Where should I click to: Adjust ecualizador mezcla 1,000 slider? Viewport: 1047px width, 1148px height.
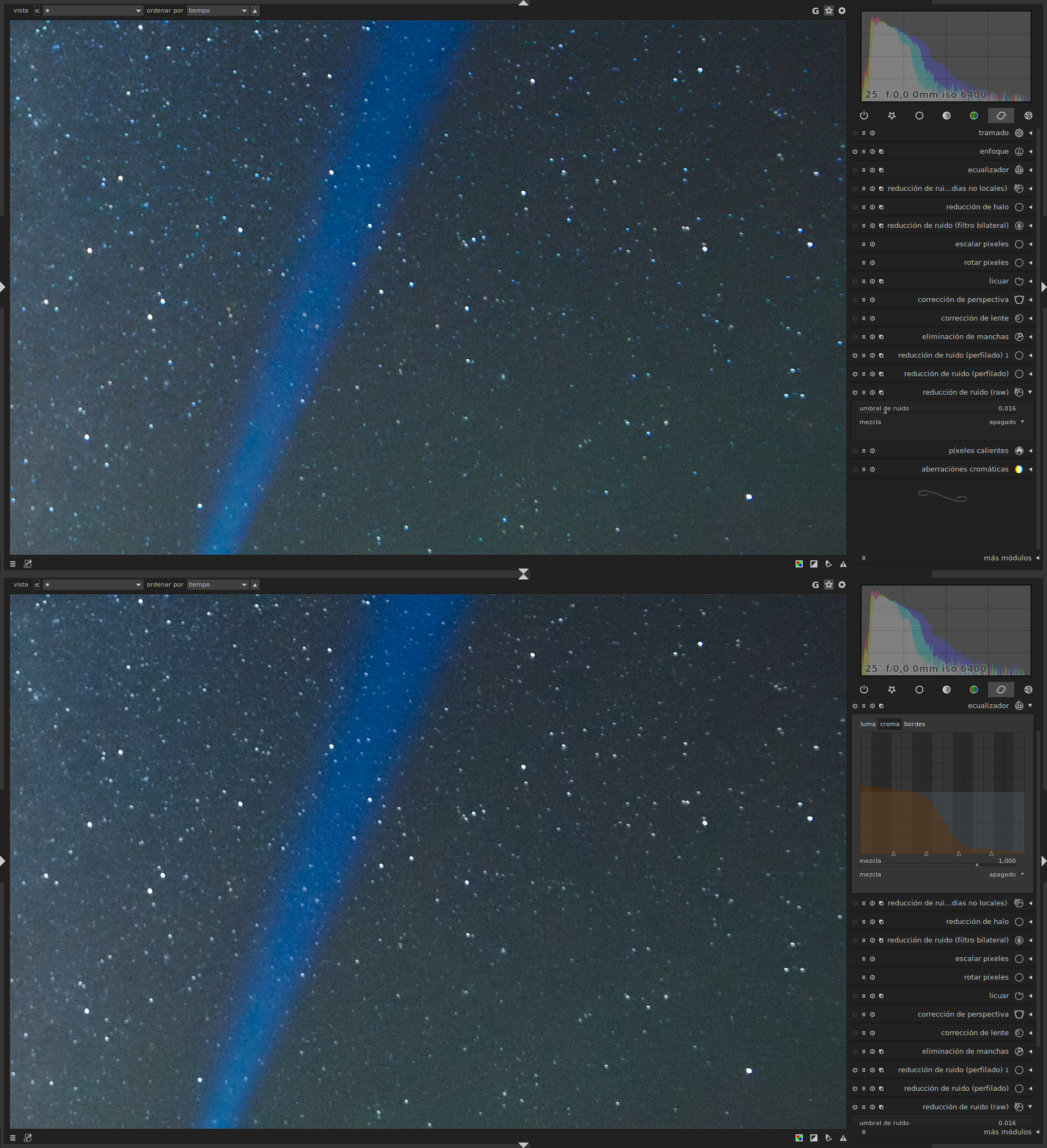pyautogui.click(x=937, y=861)
